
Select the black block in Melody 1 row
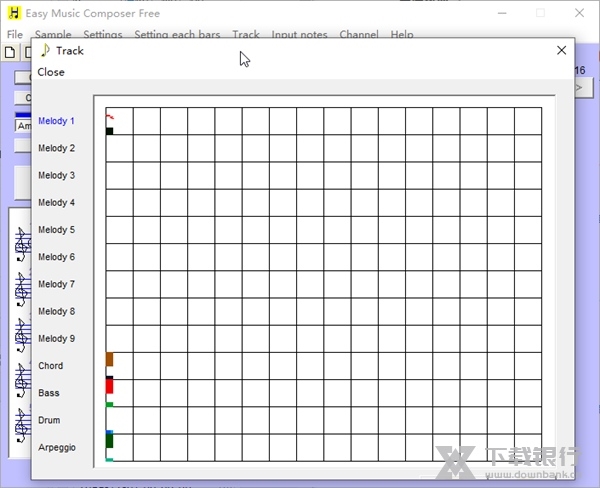coord(110,131)
